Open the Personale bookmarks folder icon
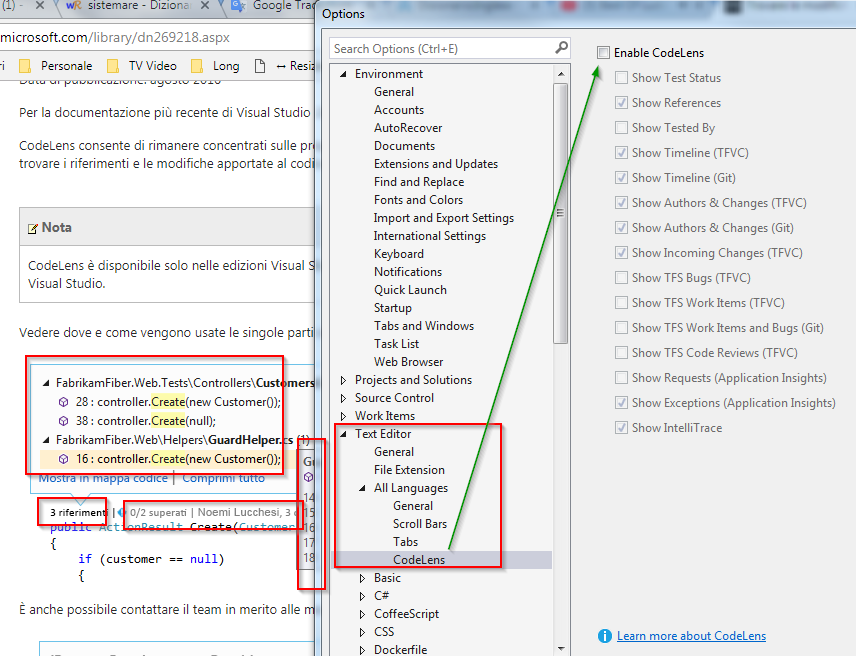This screenshot has width=856, height=656. pyautogui.click(x=24, y=65)
